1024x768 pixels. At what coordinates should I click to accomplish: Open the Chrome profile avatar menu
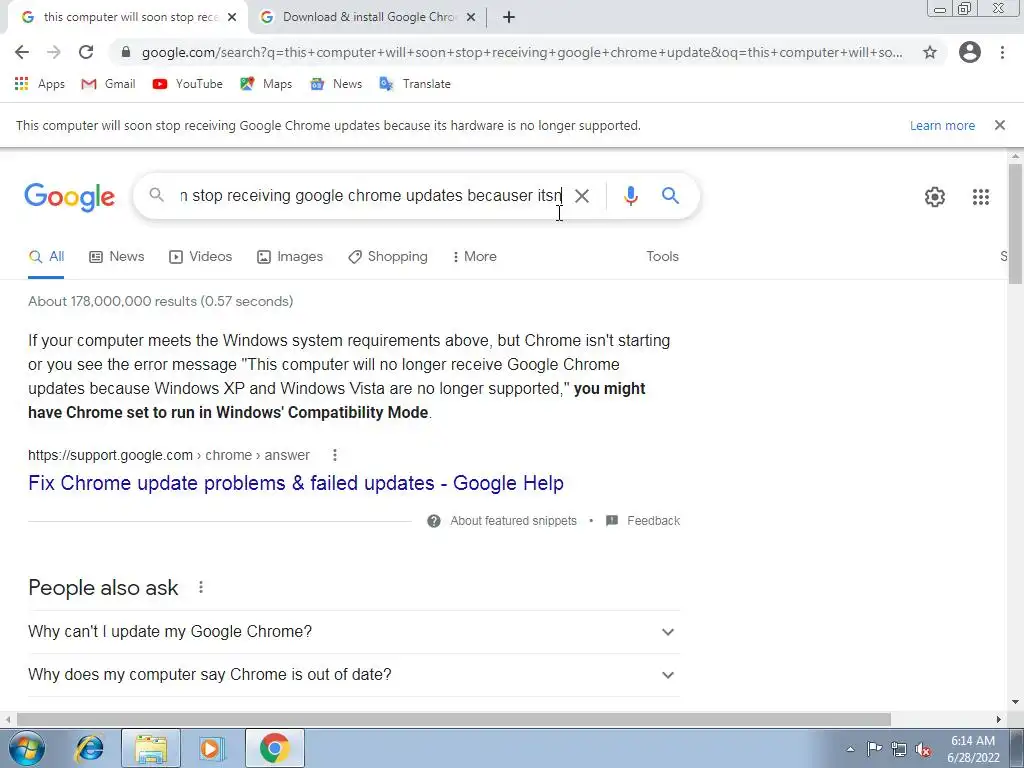(970, 52)
